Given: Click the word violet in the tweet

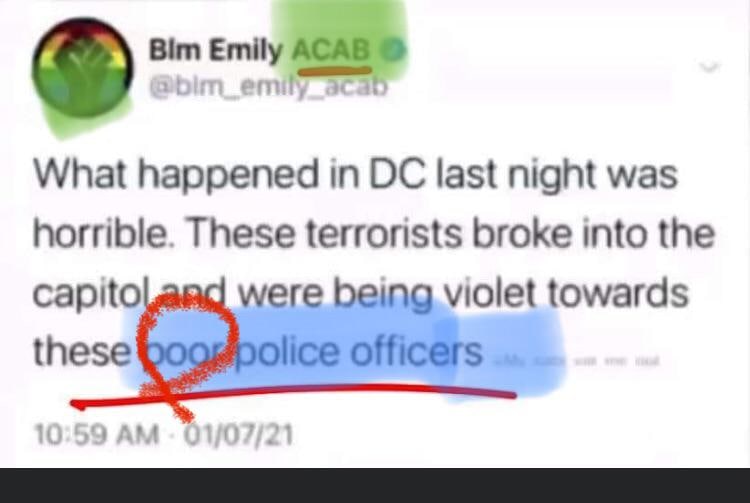Looking at the screenshot, I should (491, 292).
